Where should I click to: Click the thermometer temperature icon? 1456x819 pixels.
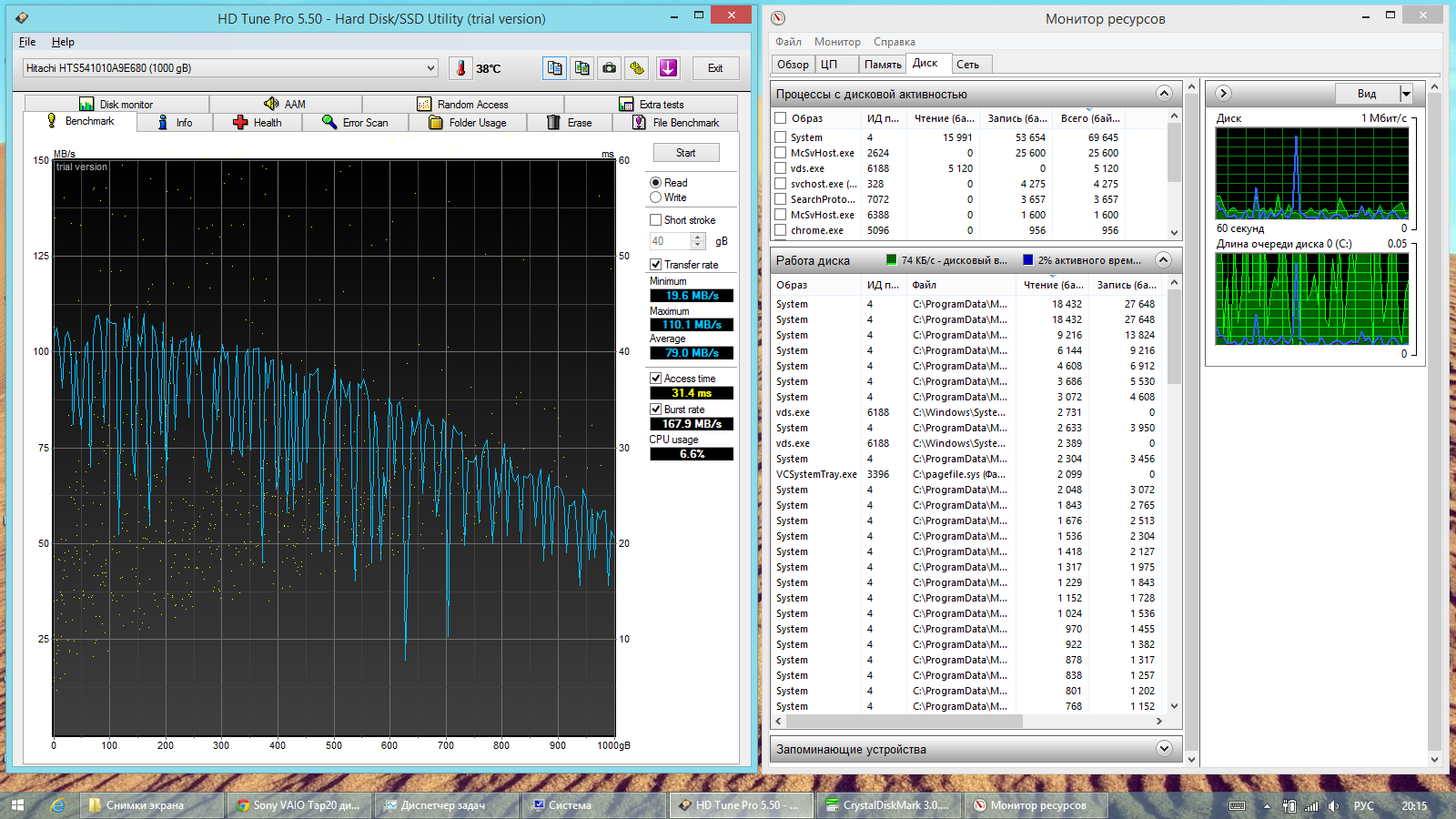coord(461,68)
